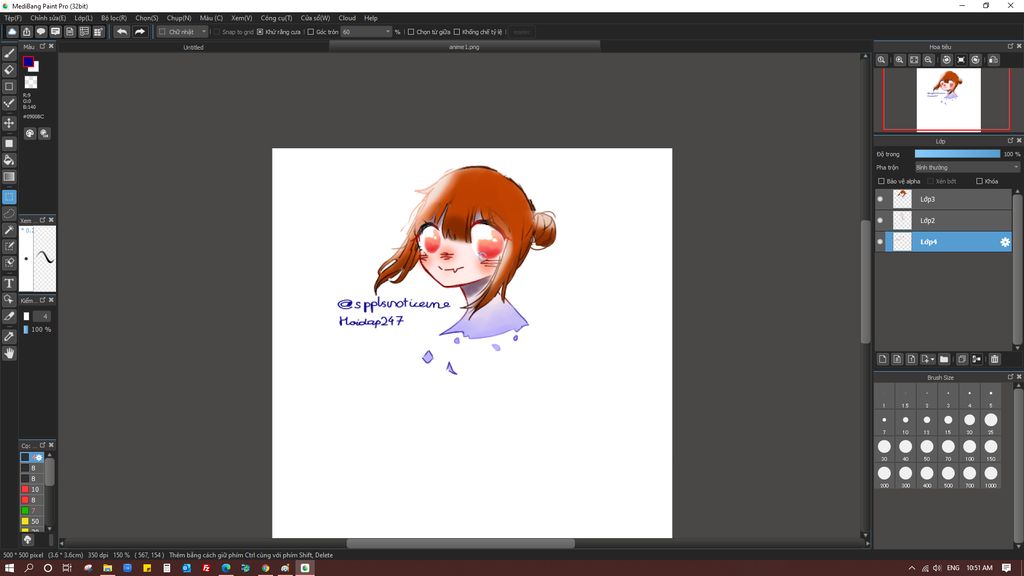Screen dimensions: 1024x576
Task: Open the taskbar notification center icon
Action: pos(1007,568)
